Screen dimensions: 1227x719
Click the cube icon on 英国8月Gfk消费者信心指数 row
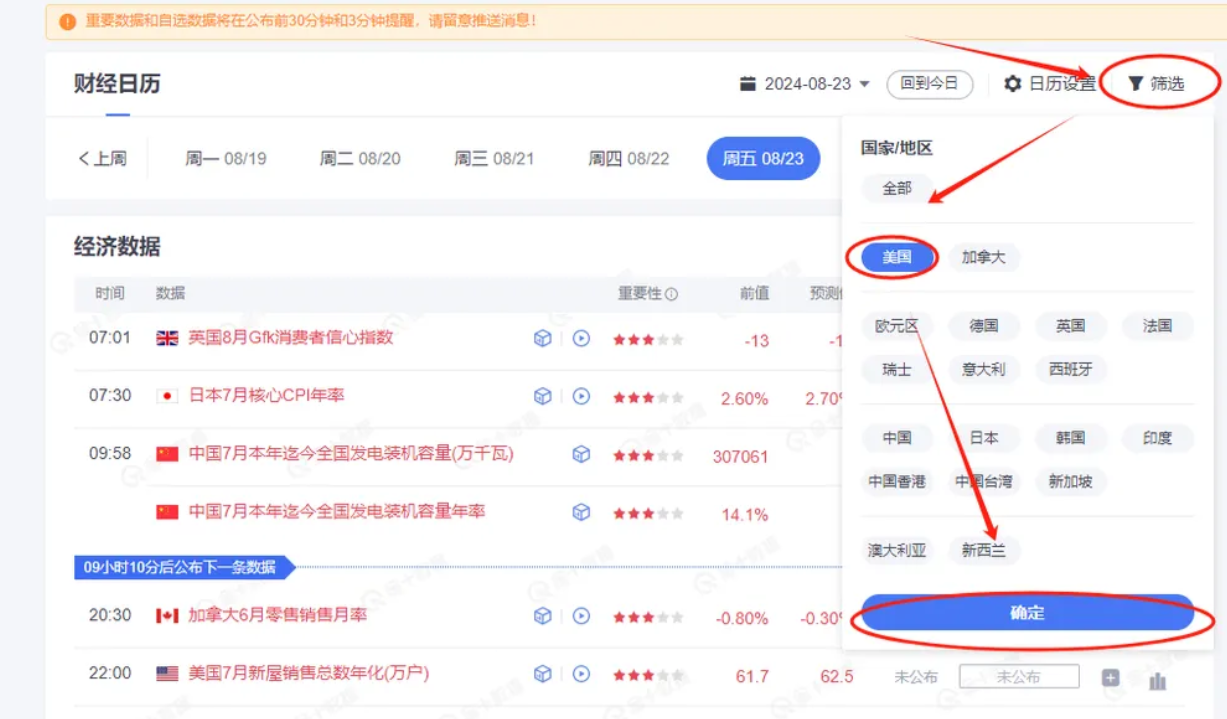point(542,338)
